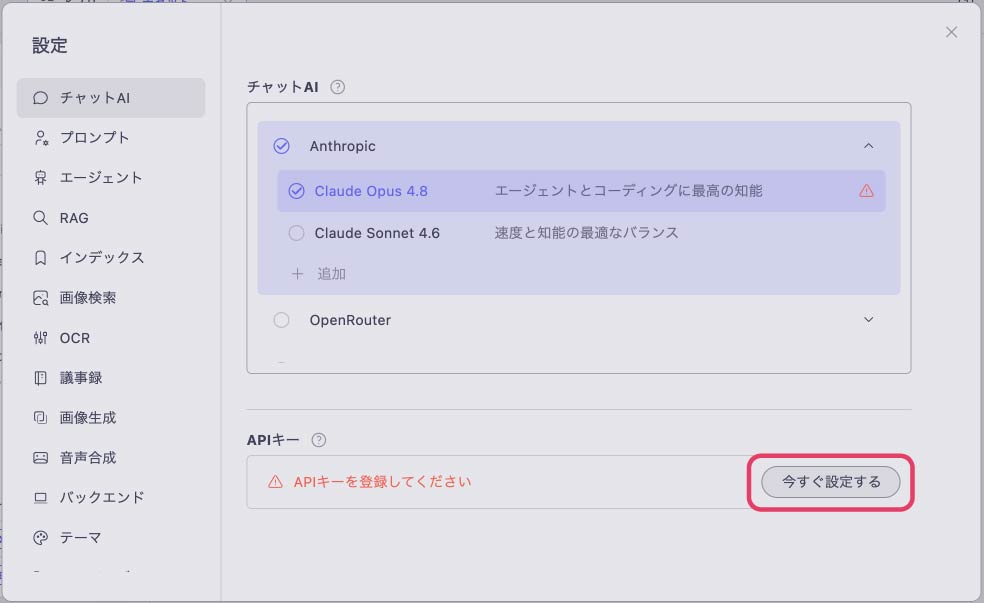
Task: Click the OpenRouter provider label
Action: click(350, 320)
